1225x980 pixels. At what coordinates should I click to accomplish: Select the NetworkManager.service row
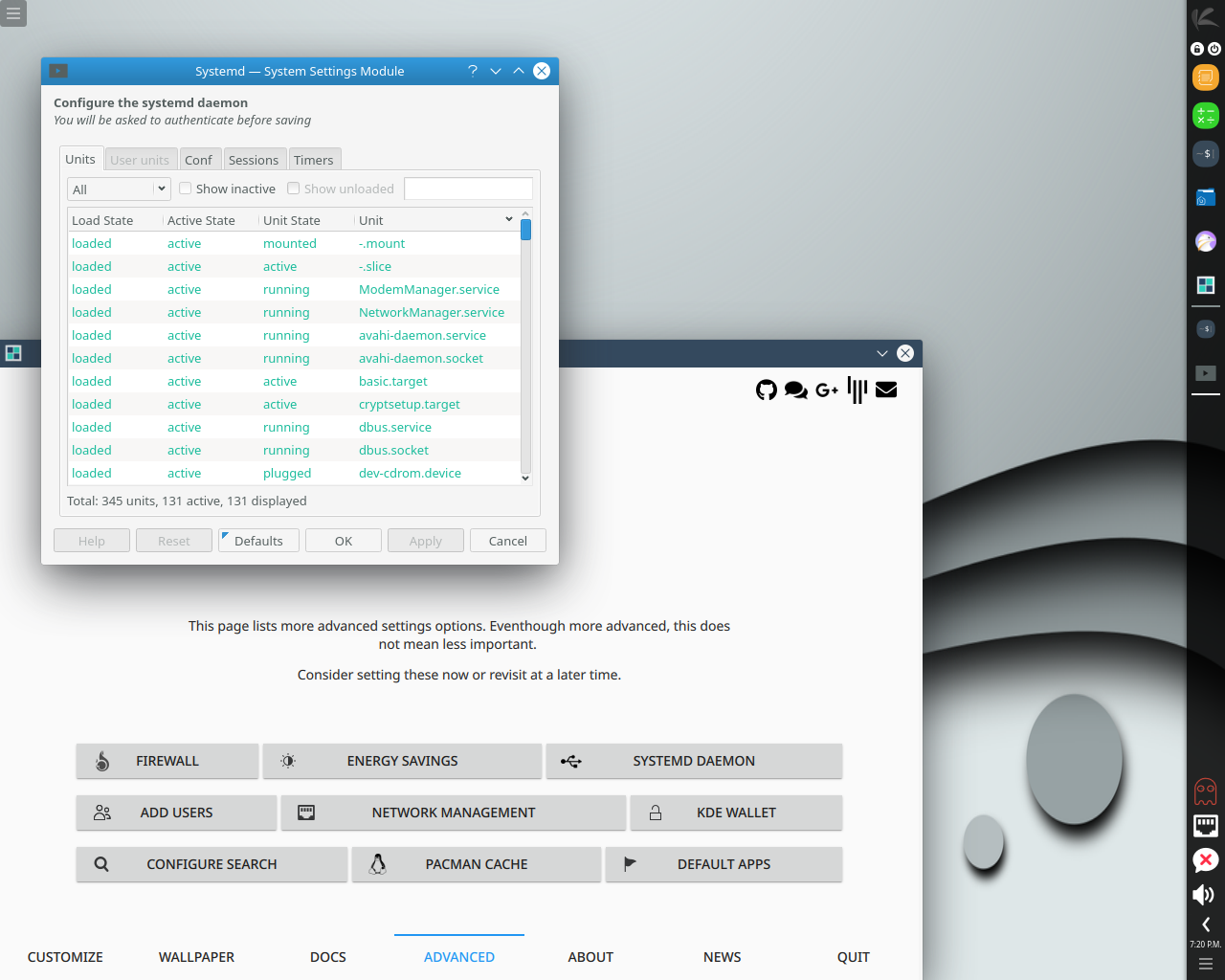point(294,312)
